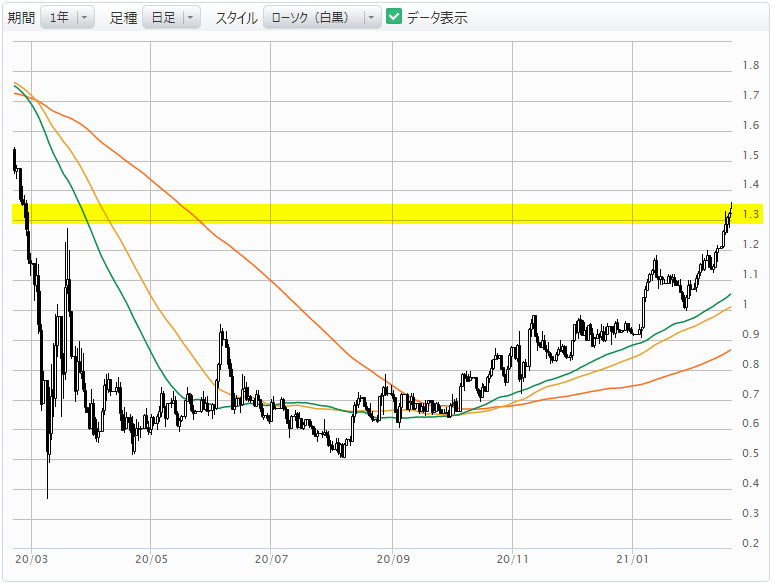Toggle the データ表示 checkbox
Viewport: 773px width, 583px height.
(x=394, y=16)
